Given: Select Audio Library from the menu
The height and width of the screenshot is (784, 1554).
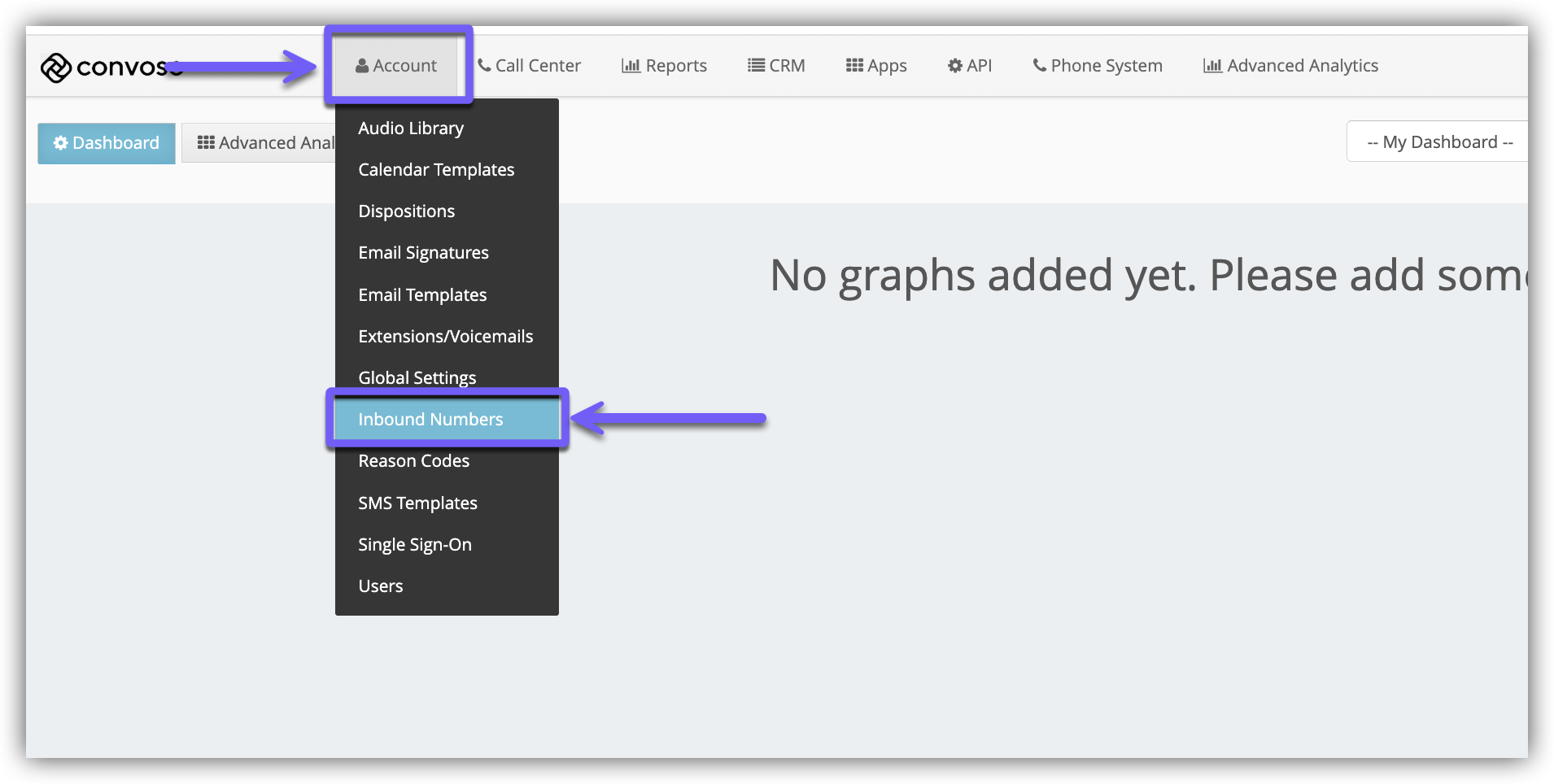Looking at the screenshot, I should point(411,128).
